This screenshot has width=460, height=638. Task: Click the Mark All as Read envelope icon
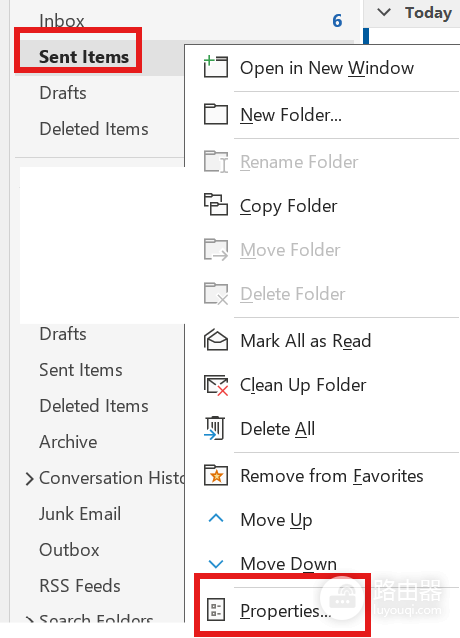click(216, 340)
